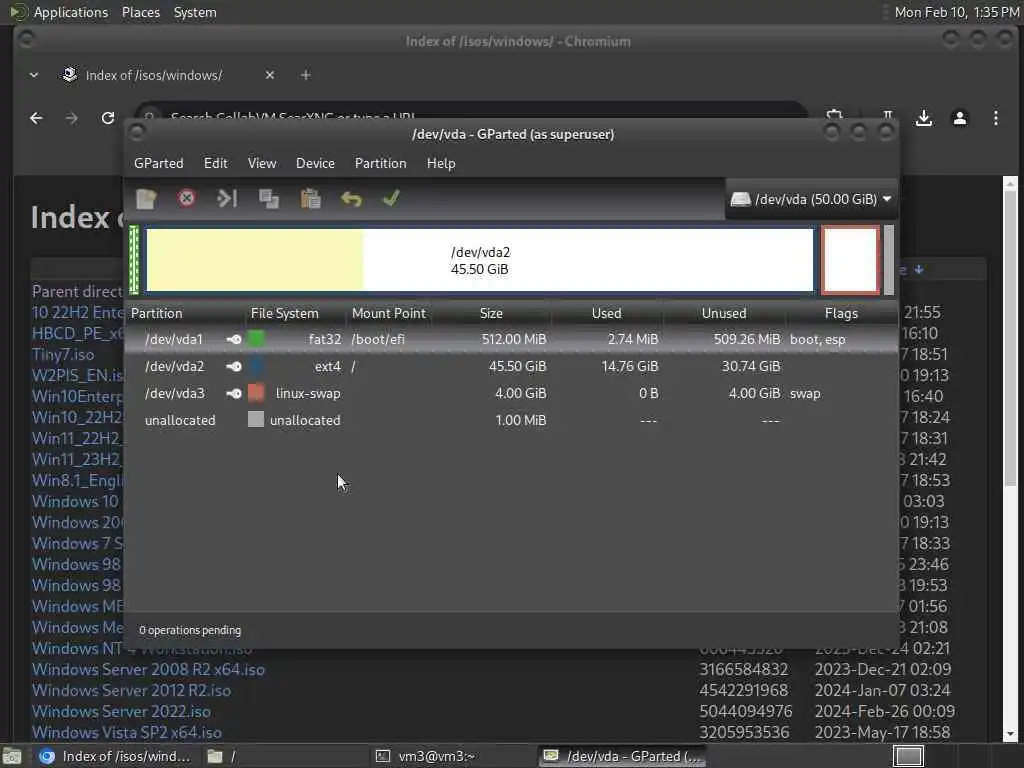Open a new tab in Chromium
This screenshot has height=768, width=1024.
(x=305, y=75)
